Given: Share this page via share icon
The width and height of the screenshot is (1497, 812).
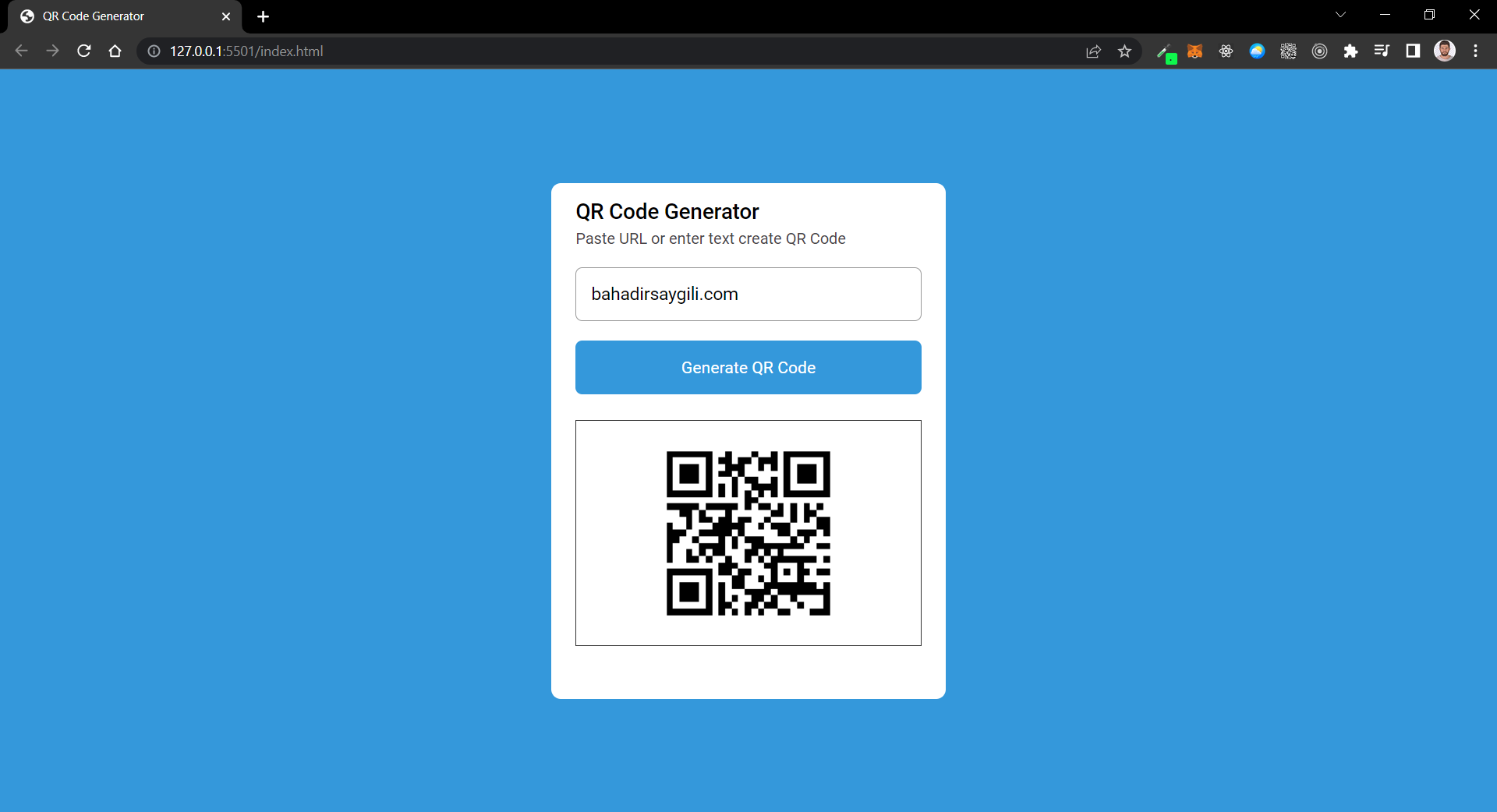Looking at the screenshot, I should point(1093,51).
